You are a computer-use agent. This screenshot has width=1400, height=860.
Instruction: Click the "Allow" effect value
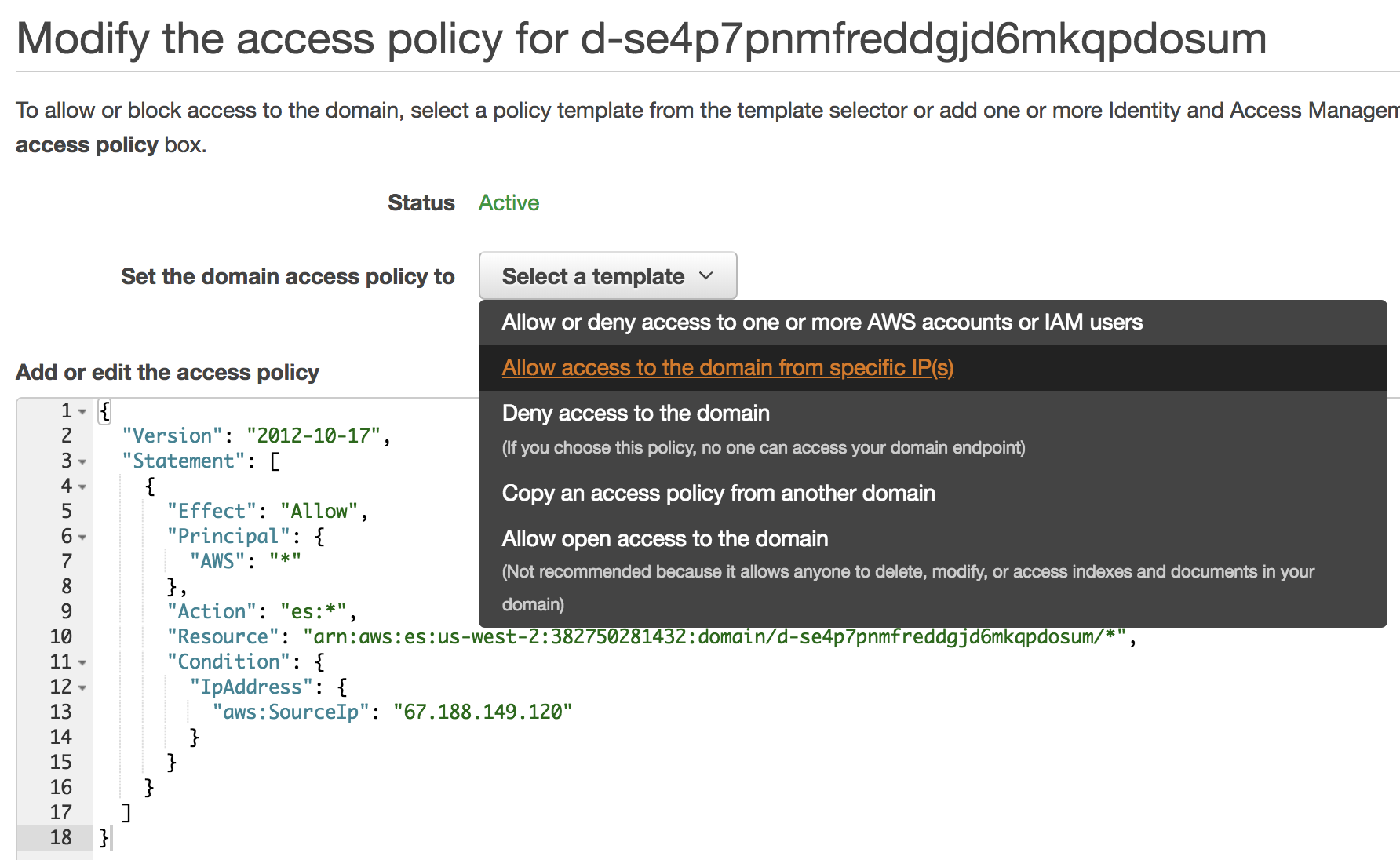click(x=319, y=511)
